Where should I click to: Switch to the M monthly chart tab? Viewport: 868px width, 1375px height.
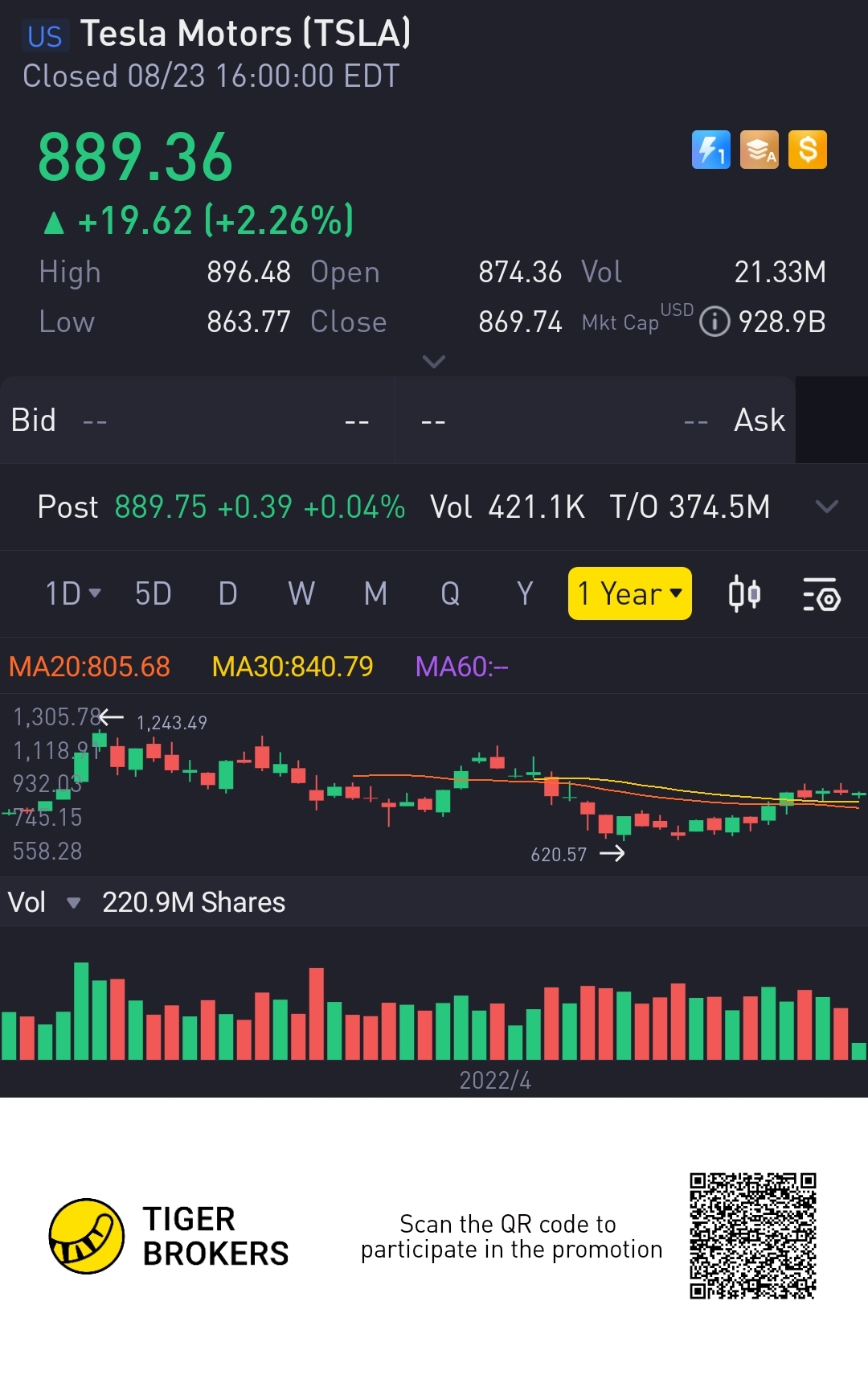[x=375, y=593]
